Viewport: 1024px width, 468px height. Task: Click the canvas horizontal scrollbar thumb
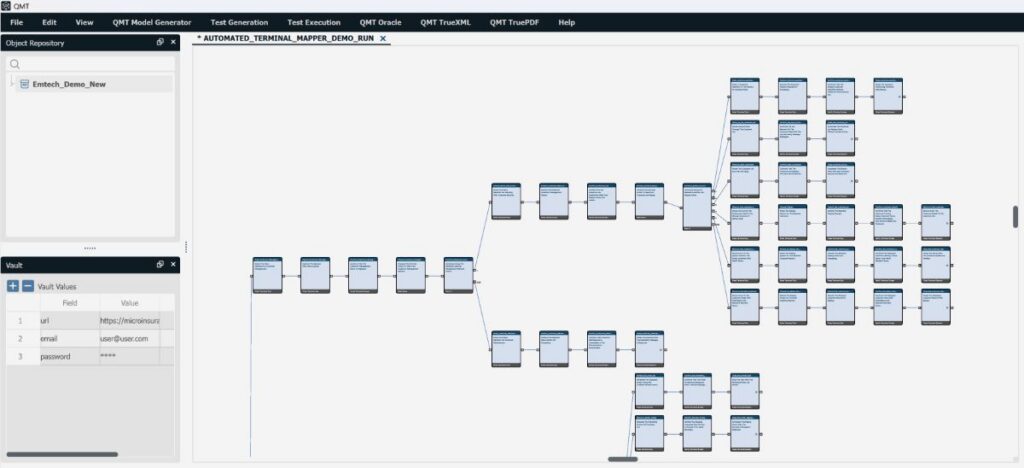point(623,460)
